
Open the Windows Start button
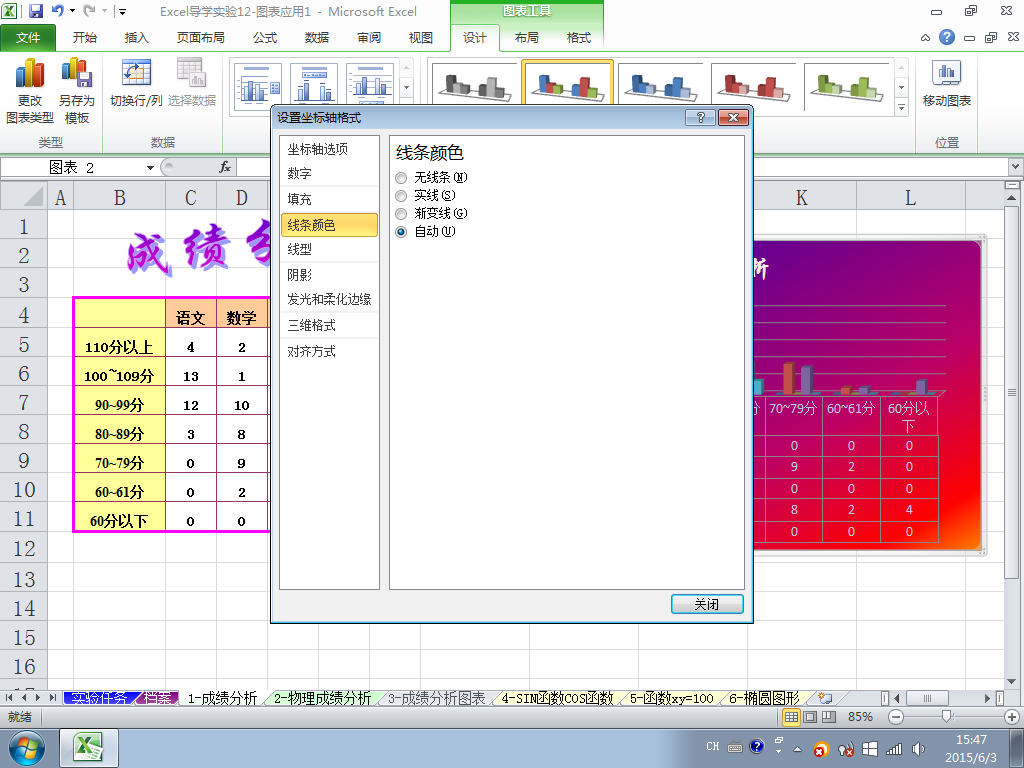click(26, 748)
